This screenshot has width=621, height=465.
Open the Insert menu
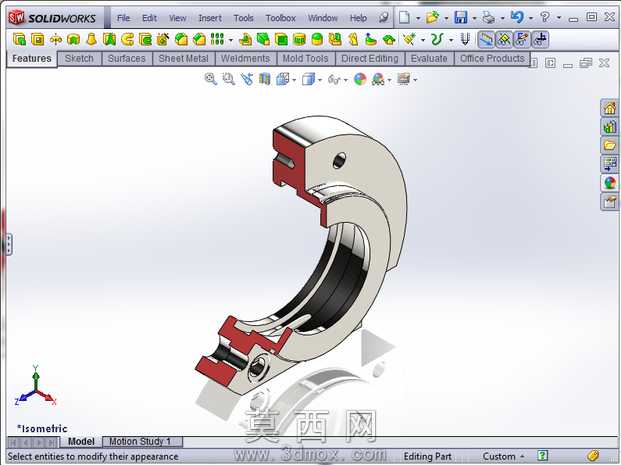(210, 18)
